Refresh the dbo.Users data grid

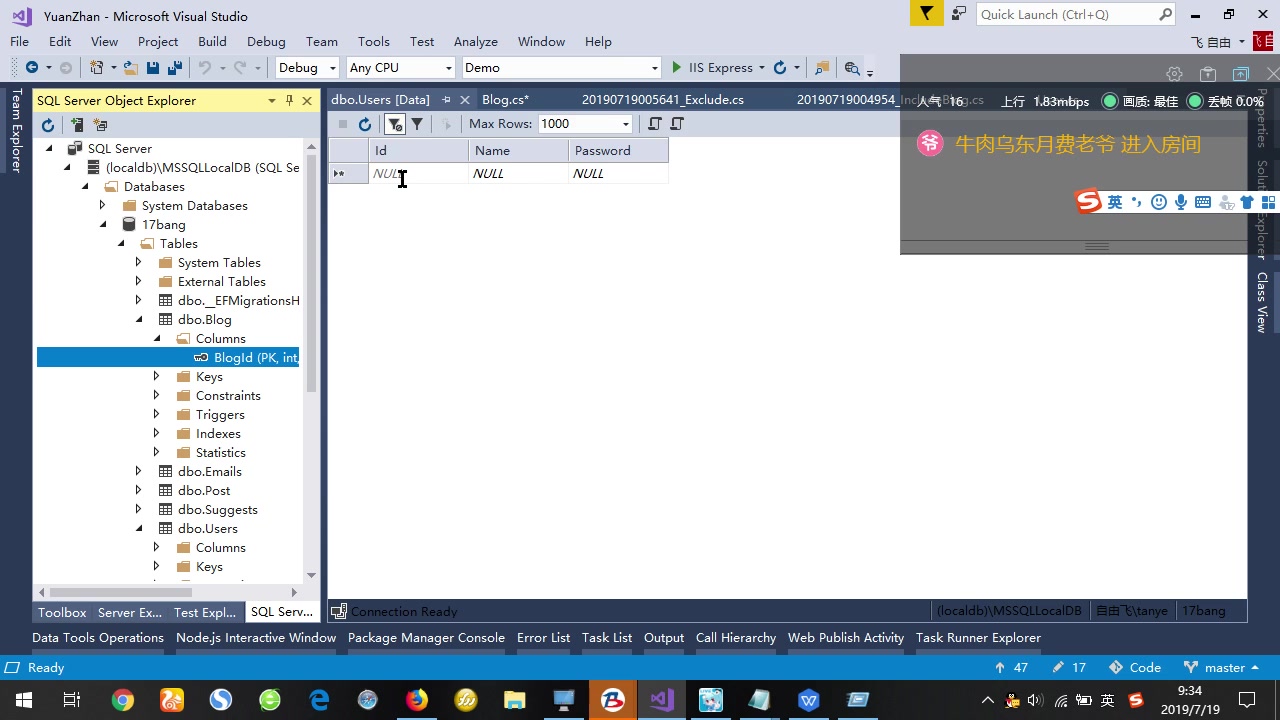(x=365, y=124)
